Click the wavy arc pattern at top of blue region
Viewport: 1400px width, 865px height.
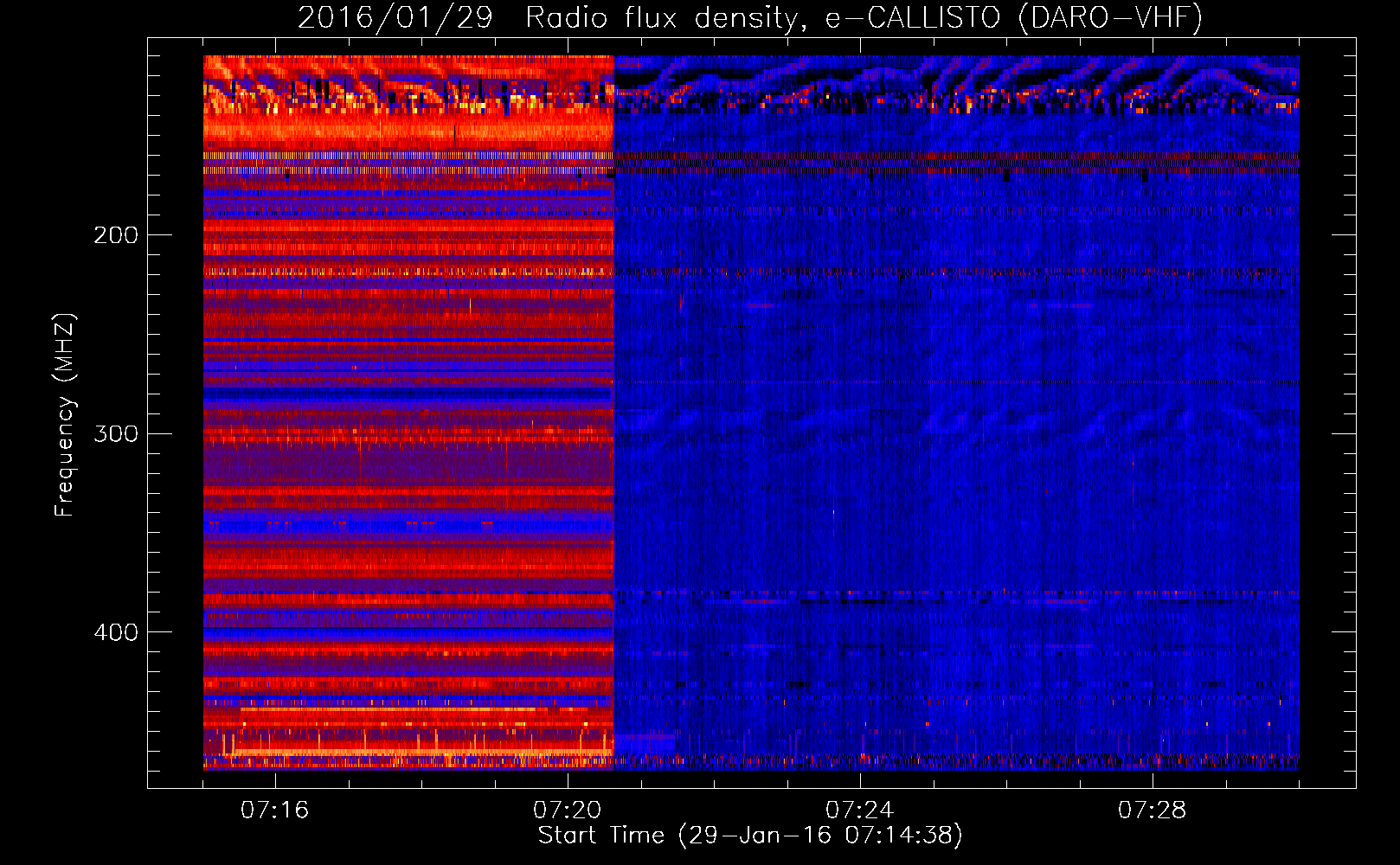(x=952, y=74)
